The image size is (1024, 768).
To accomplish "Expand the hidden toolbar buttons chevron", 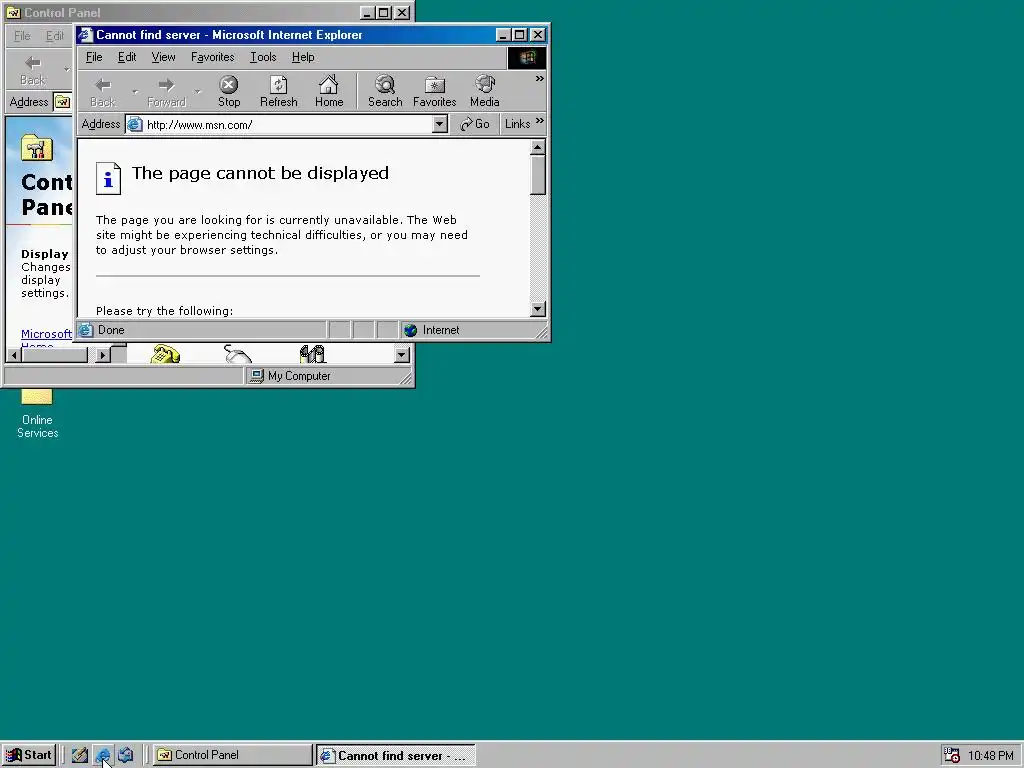I will pyautogui.click(x=539, y=79).
